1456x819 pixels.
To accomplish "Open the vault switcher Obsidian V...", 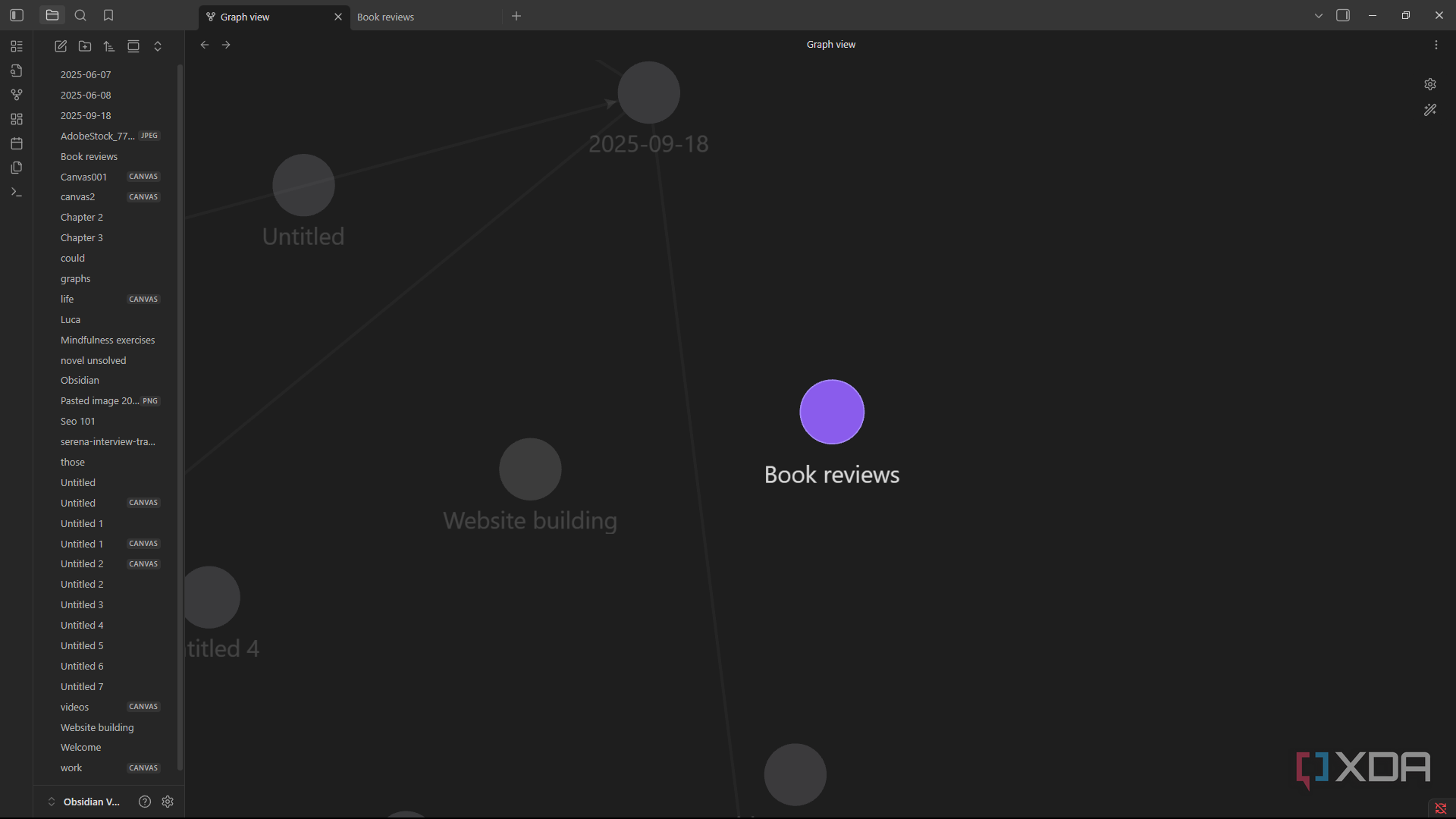I will [x=84, y=802].
